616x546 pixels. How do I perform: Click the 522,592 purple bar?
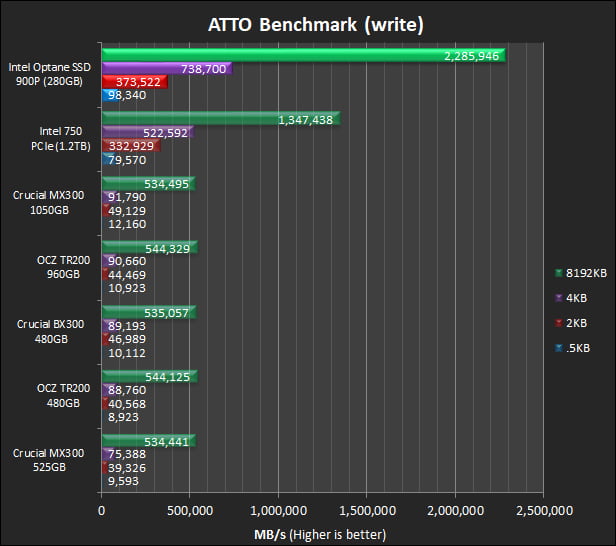(x=148, y=133)
